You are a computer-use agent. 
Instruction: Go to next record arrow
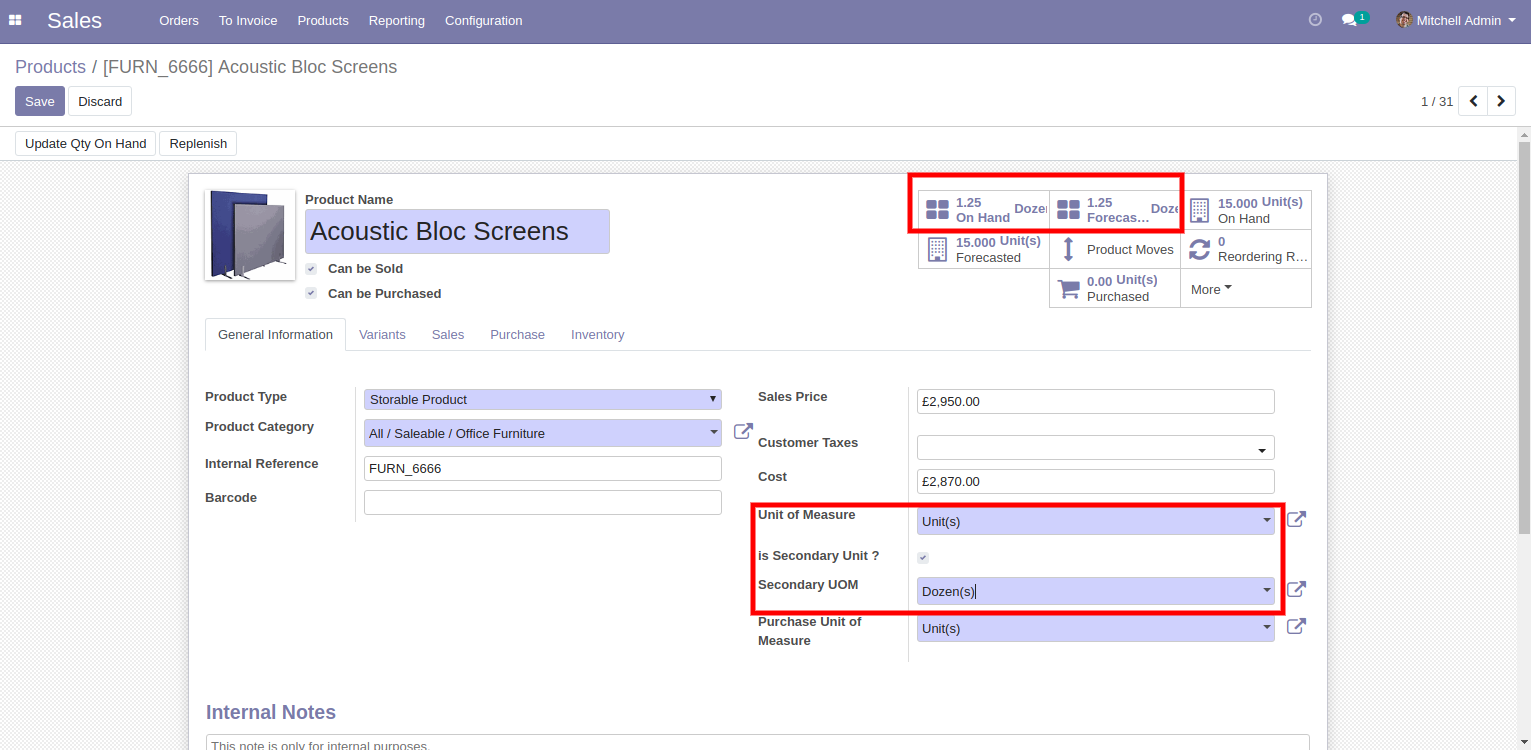pyautogui.click(x=1501, y=101)
